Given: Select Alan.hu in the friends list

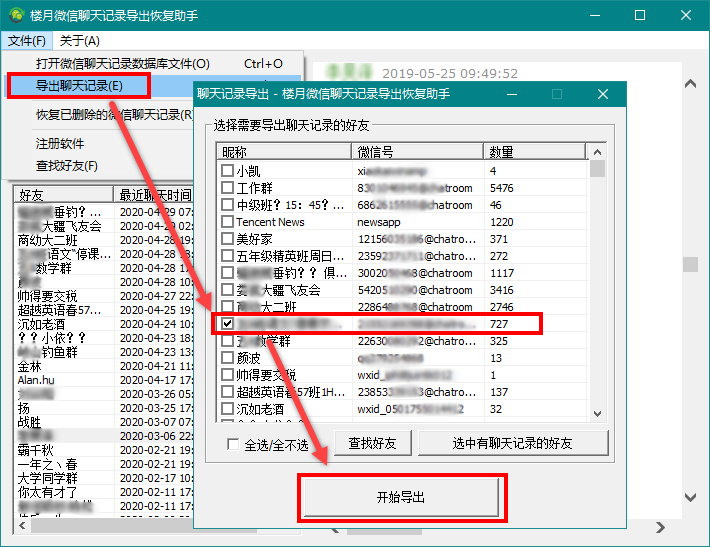Looking at the screenshot, I should tap(36, 380).
